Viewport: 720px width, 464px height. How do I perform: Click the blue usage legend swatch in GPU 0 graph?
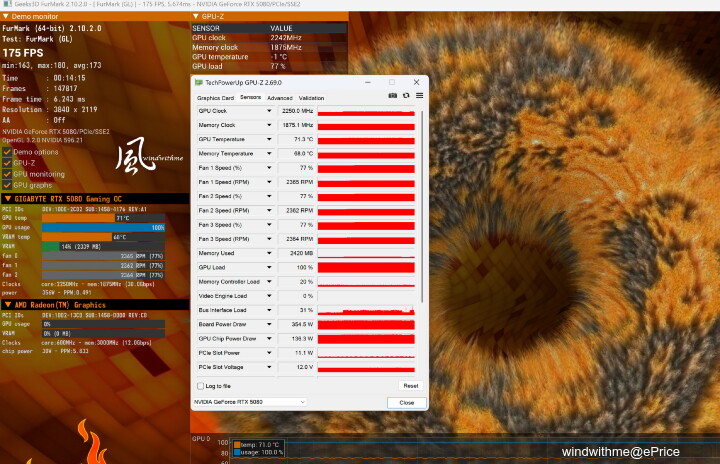(x=237, y=453)
